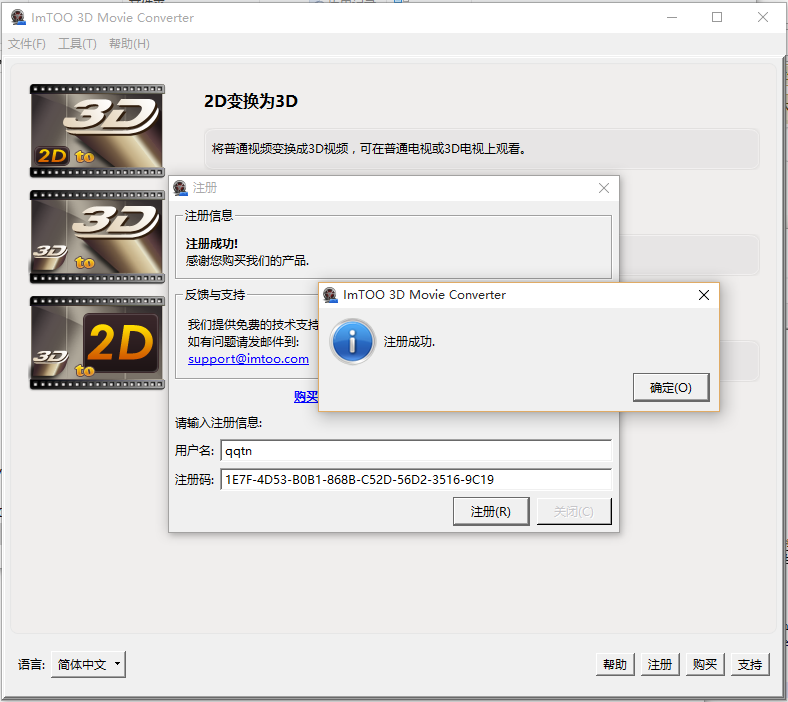Screen dimensions: 788x702
Task: Close the 注册 registration dialog
Action: (x=603, y=188)
